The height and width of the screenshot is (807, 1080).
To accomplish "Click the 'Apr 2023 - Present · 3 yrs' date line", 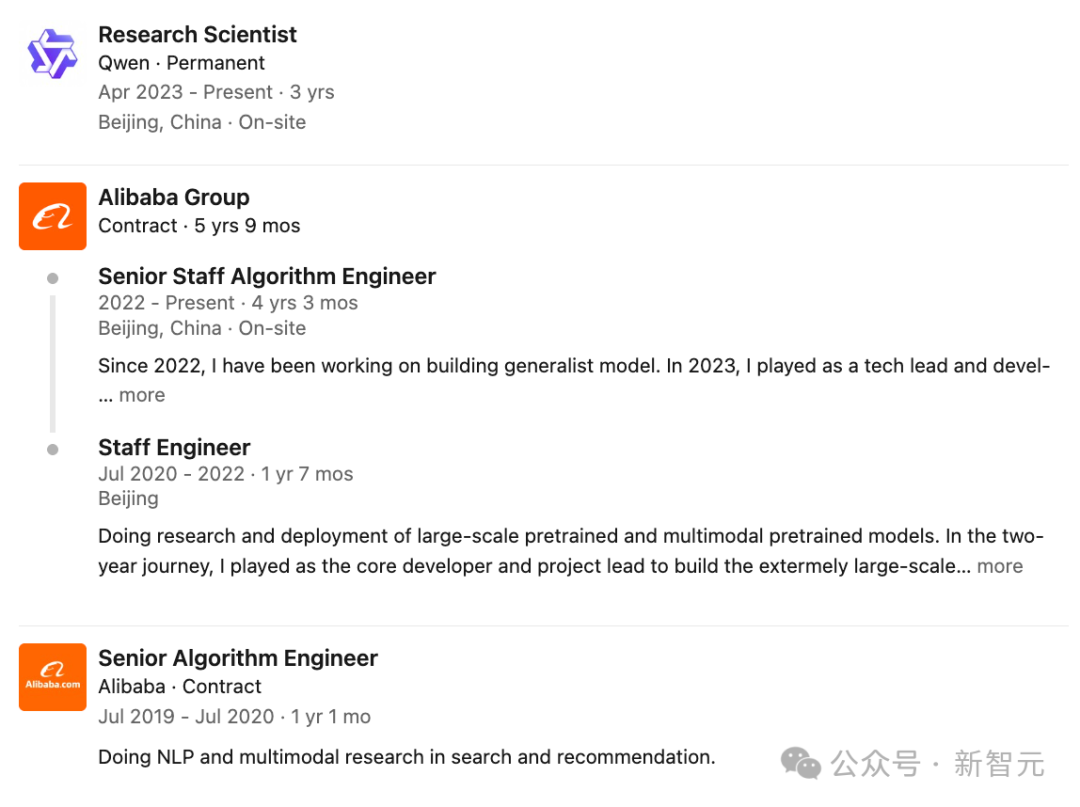I will (x=216, y=92).
